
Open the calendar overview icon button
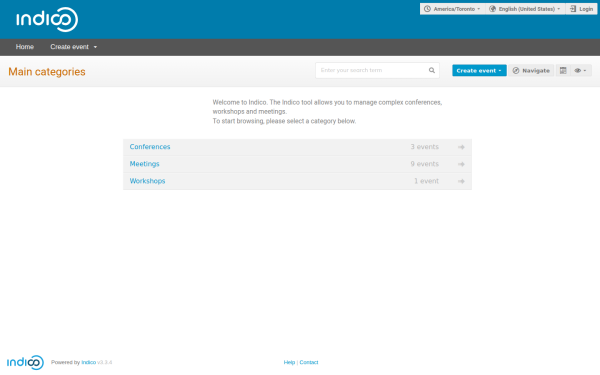click(x=563, y=70)
